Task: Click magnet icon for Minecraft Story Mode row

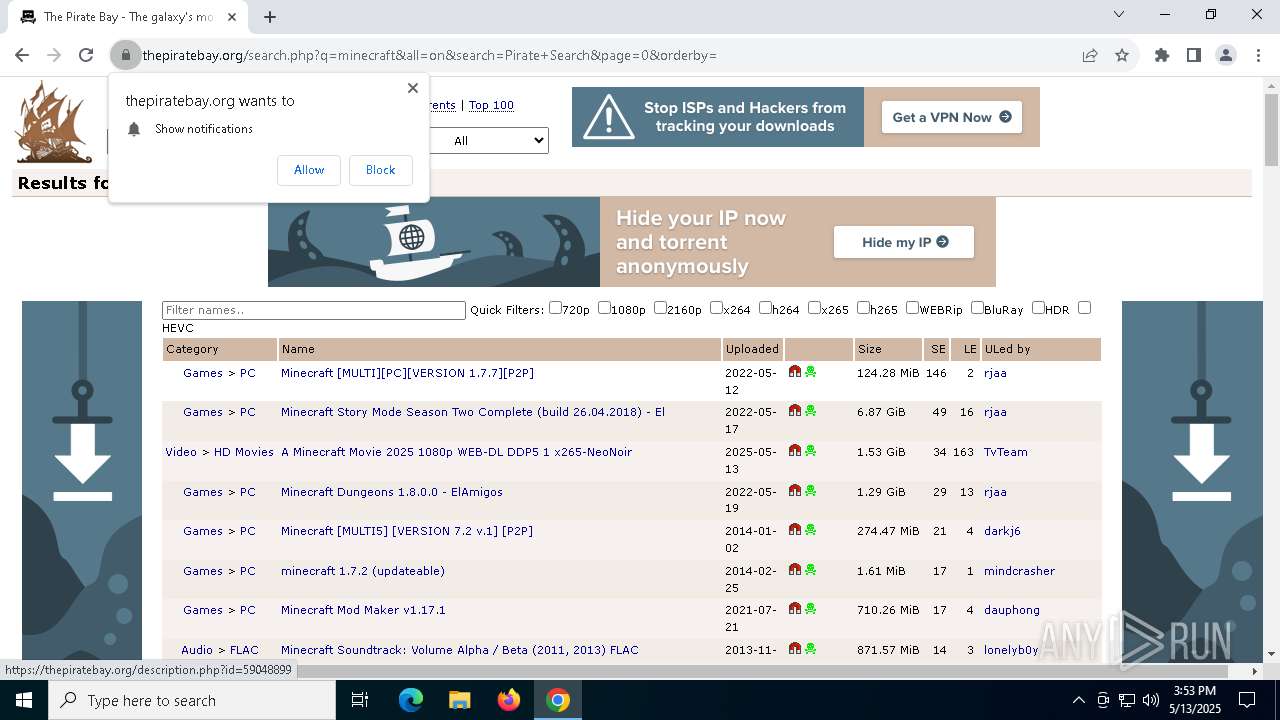Action: pos(795,411)
